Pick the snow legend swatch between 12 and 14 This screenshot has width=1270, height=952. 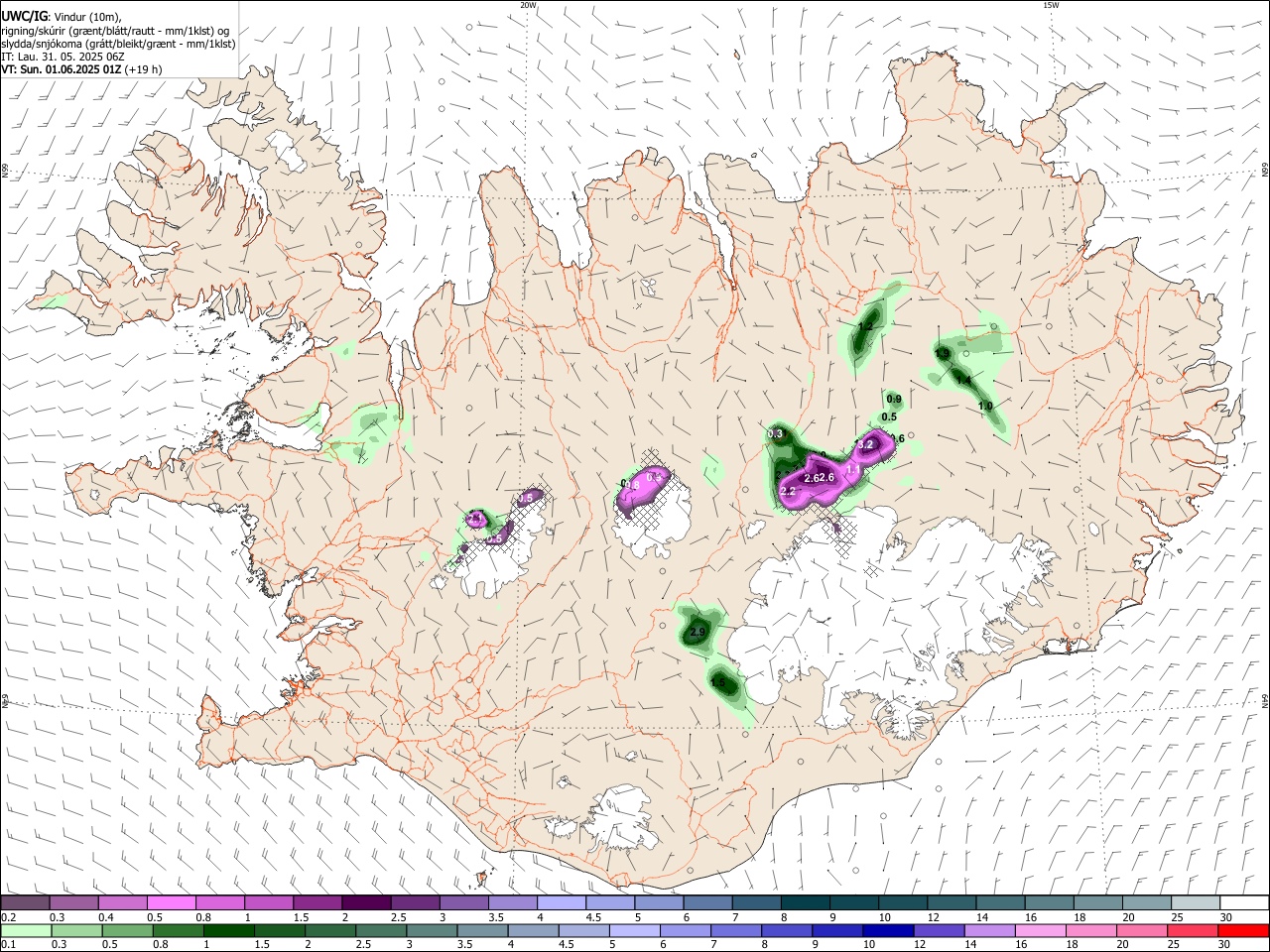pyautogui.click(x=952, y=902)
